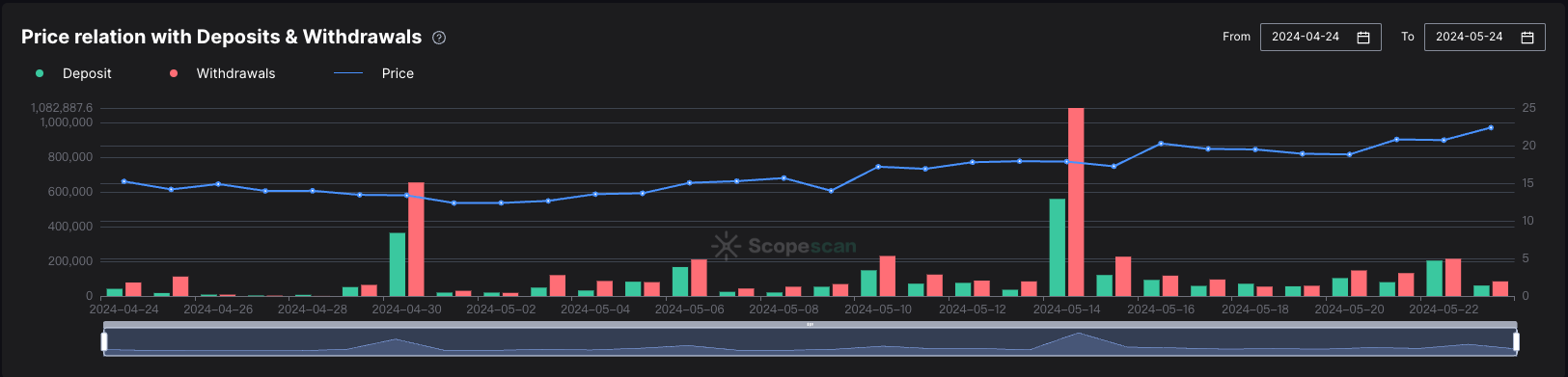
Task: Click the right-axis price value 25
Action: pos(1529,108)
